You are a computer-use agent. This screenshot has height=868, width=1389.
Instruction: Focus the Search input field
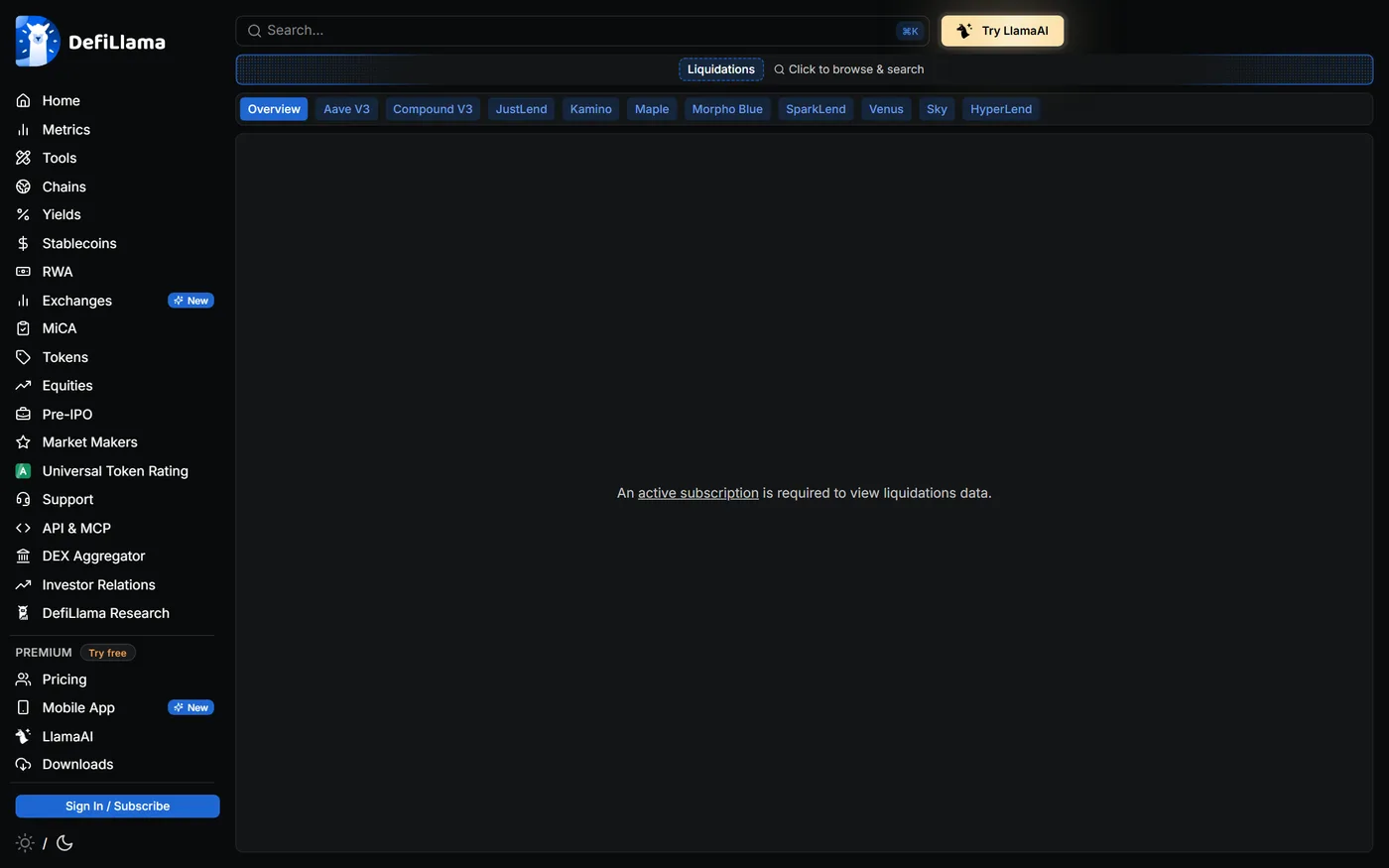[582, 31]
